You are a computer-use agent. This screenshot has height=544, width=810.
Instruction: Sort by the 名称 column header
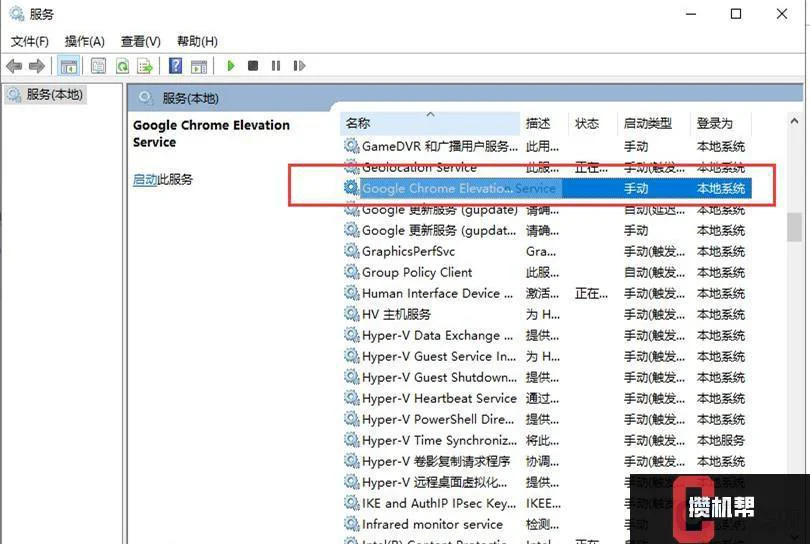click(x=430, y=123)
